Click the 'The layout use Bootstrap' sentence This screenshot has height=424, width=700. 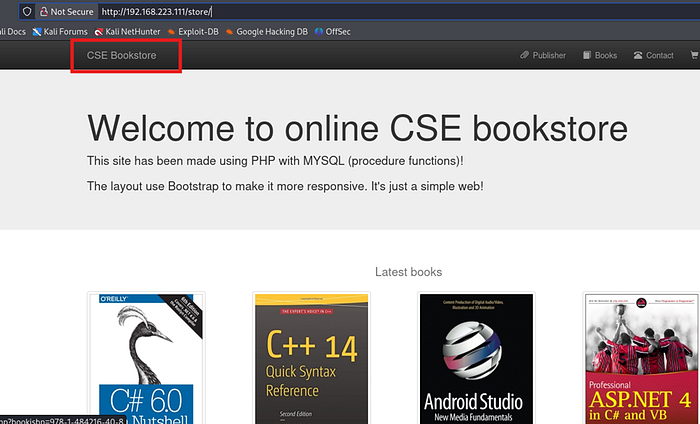(x=285, y=186)
